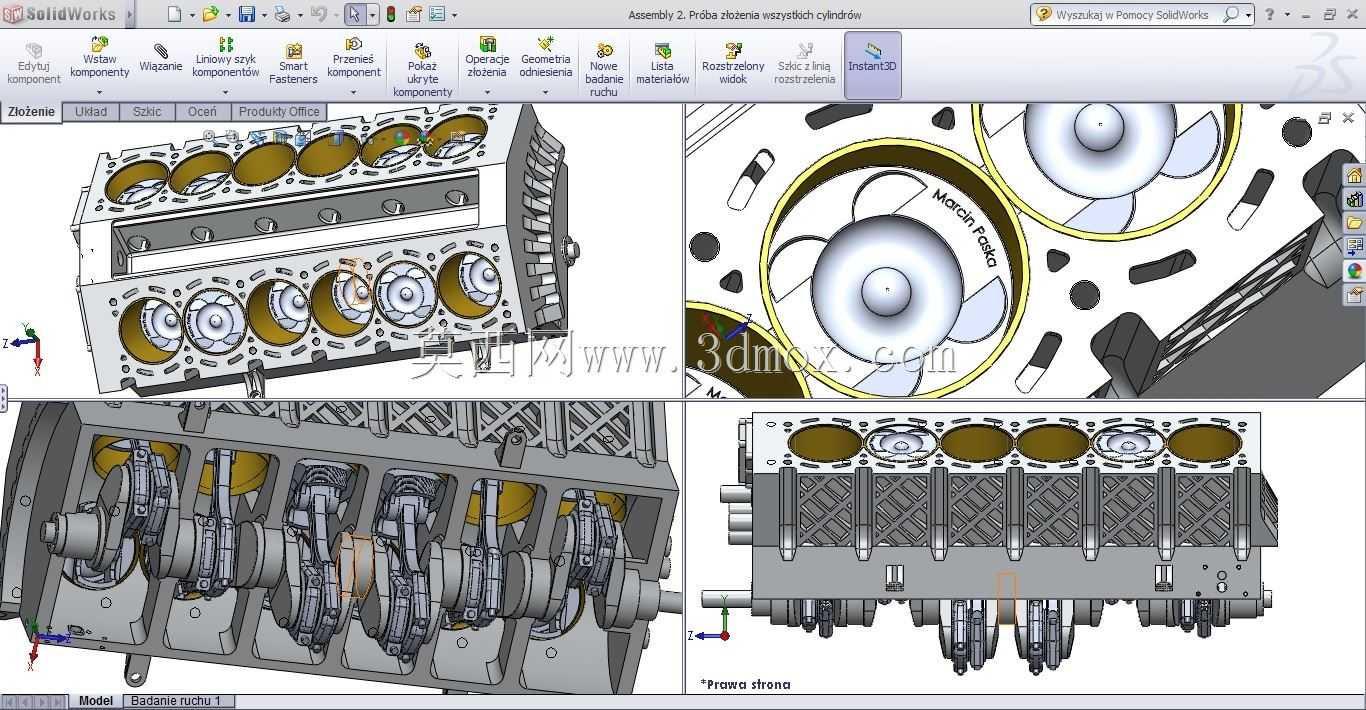Screen dimensions: 1366x710
Task: Expand Liniowy szyk komponentów dropdown arrow
Action: 226,92
